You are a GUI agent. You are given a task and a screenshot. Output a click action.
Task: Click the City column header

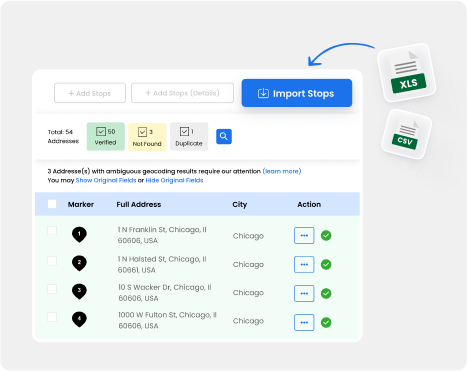240,204
